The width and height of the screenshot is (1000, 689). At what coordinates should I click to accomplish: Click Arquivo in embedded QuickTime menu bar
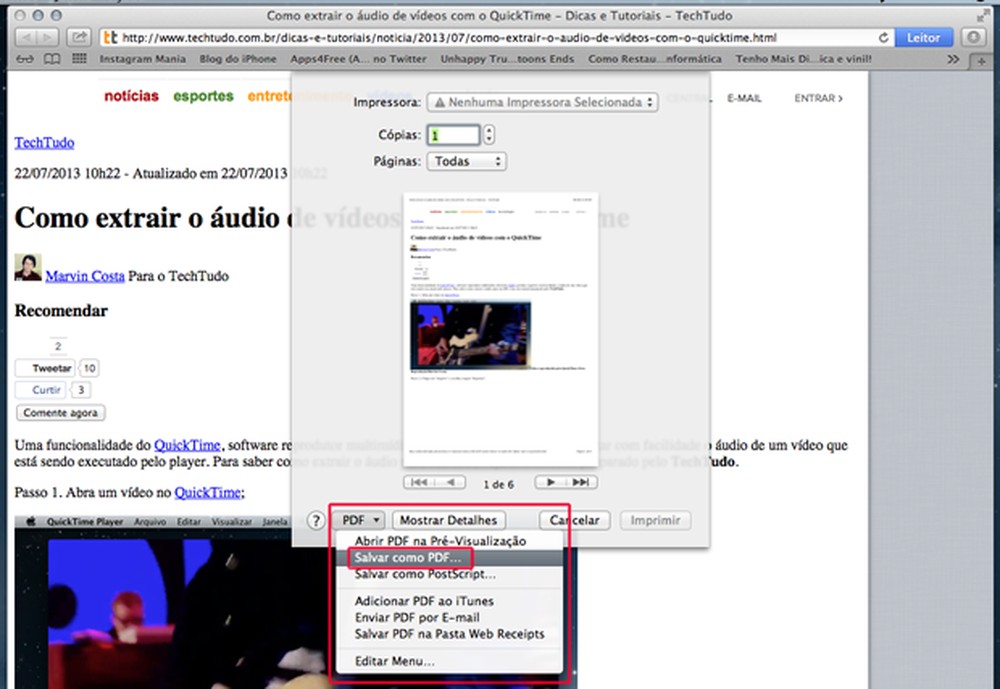[x=150, y=521]
